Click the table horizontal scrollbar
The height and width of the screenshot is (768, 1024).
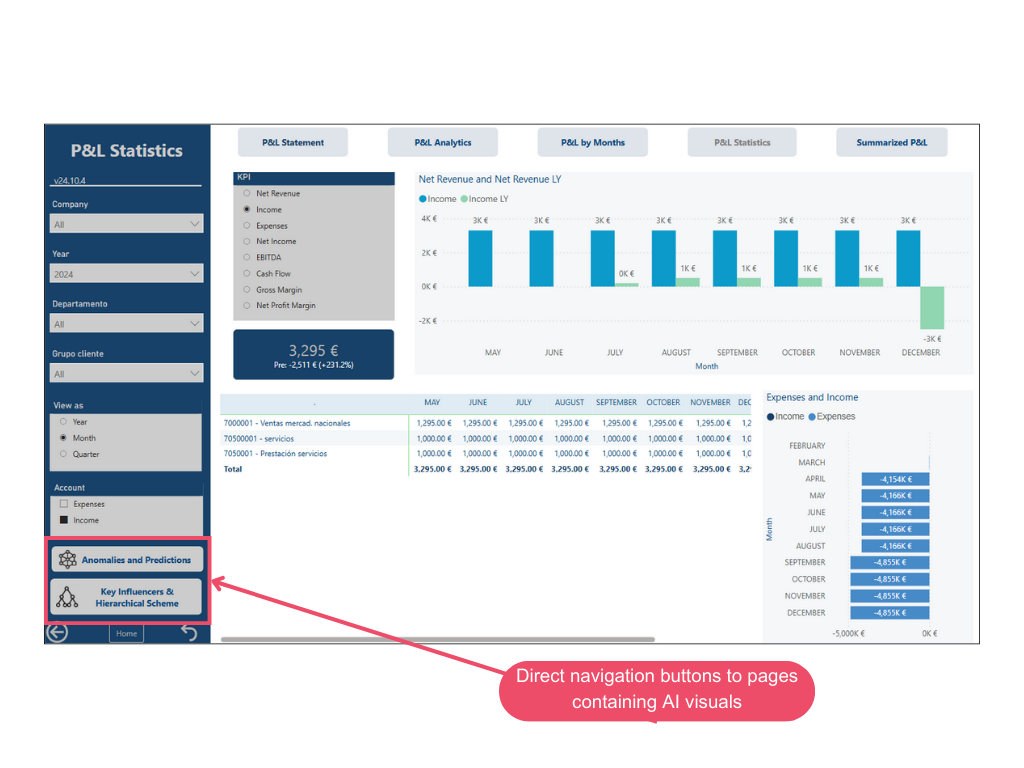(438, 639)
